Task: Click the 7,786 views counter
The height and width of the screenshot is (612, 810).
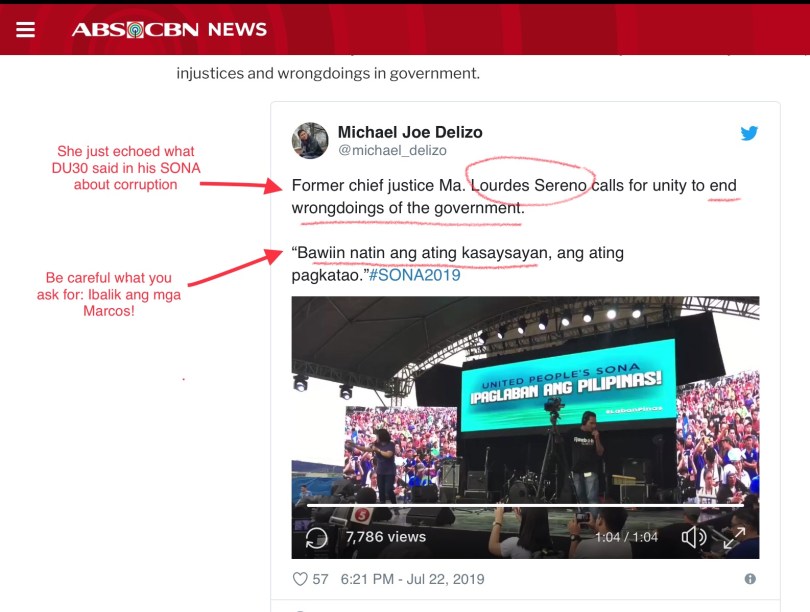Action: 385,538
